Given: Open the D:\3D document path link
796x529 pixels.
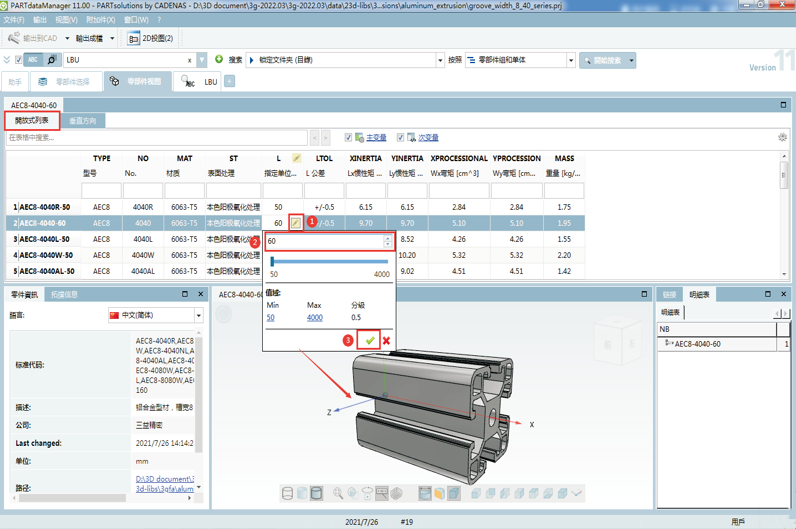Looking at the screenshot, I should (164, 483).
